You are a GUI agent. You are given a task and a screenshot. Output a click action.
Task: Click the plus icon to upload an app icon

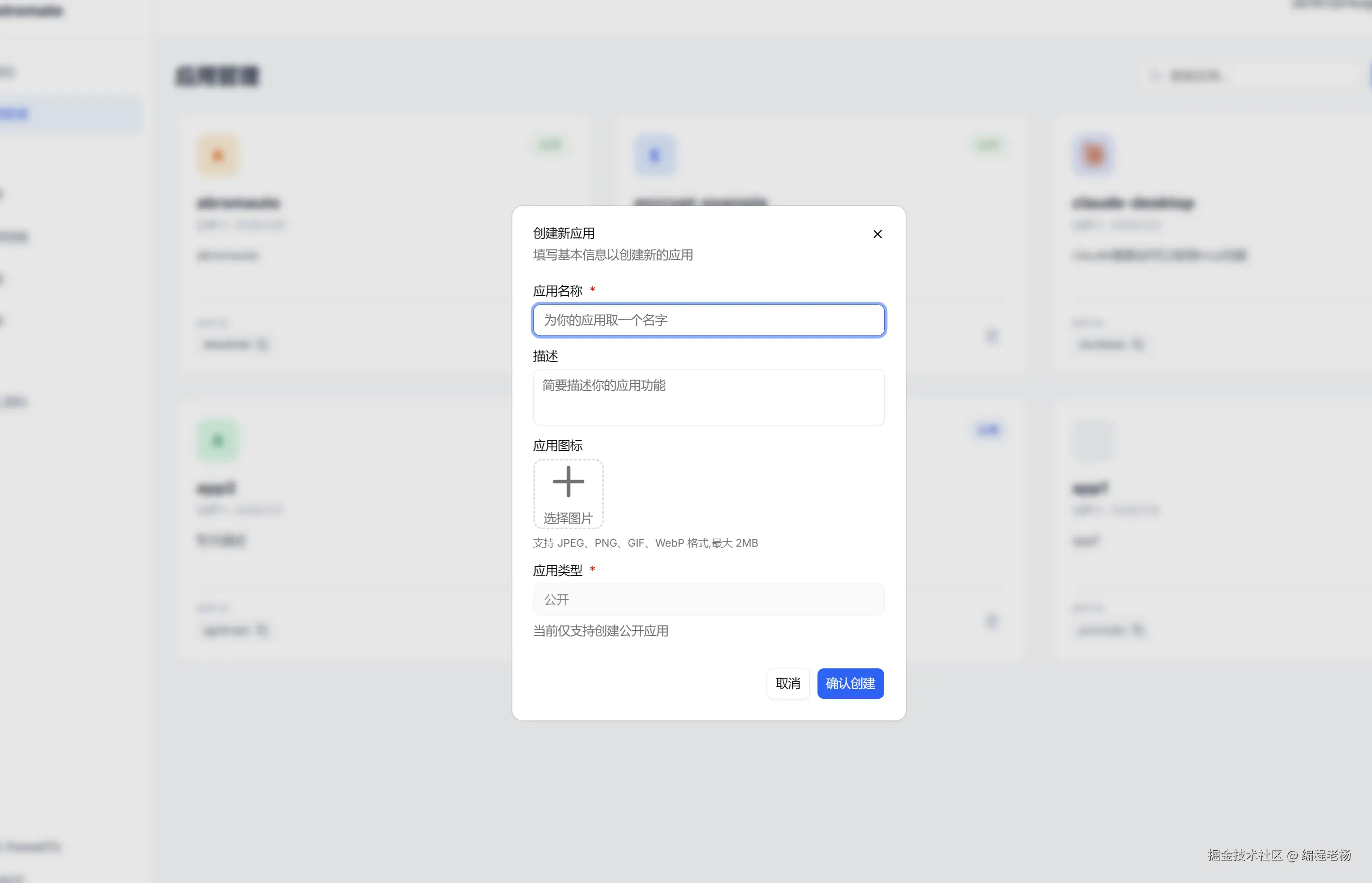[x=568, y=481]
